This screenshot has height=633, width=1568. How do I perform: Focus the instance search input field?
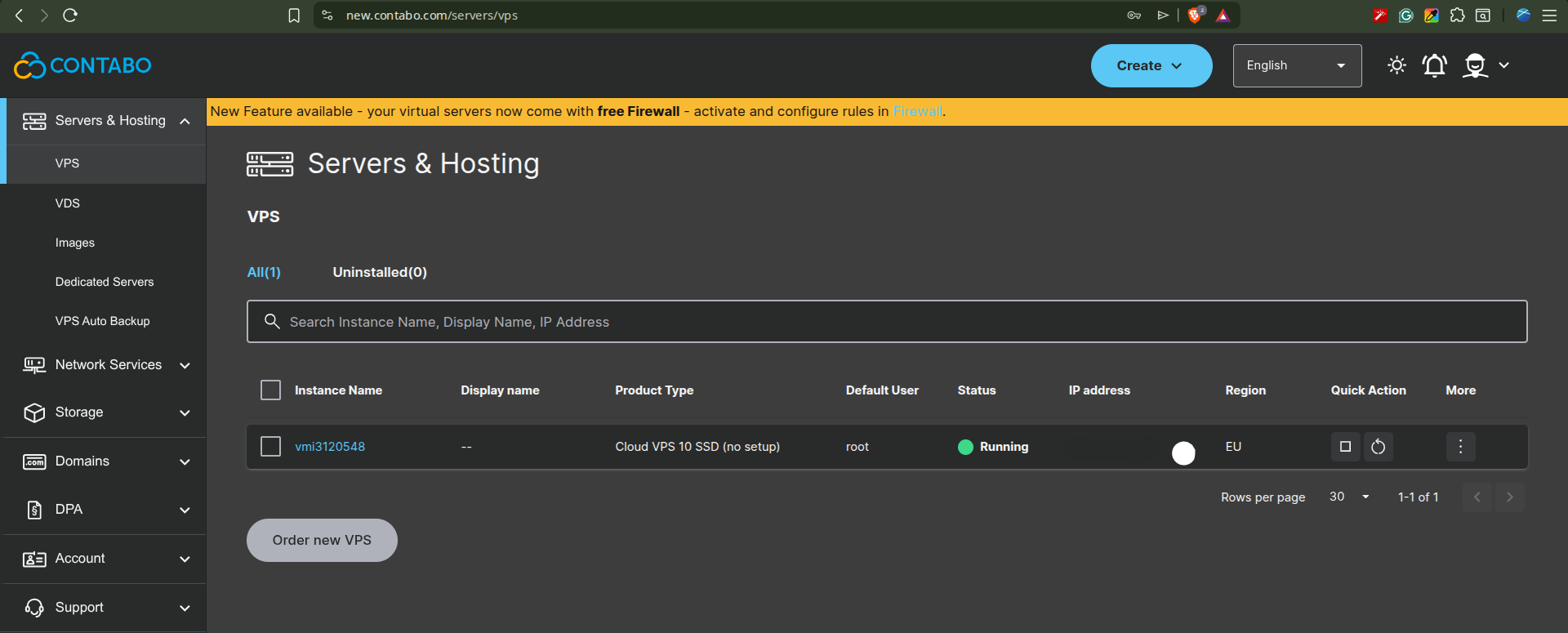[x=887, y=321]
